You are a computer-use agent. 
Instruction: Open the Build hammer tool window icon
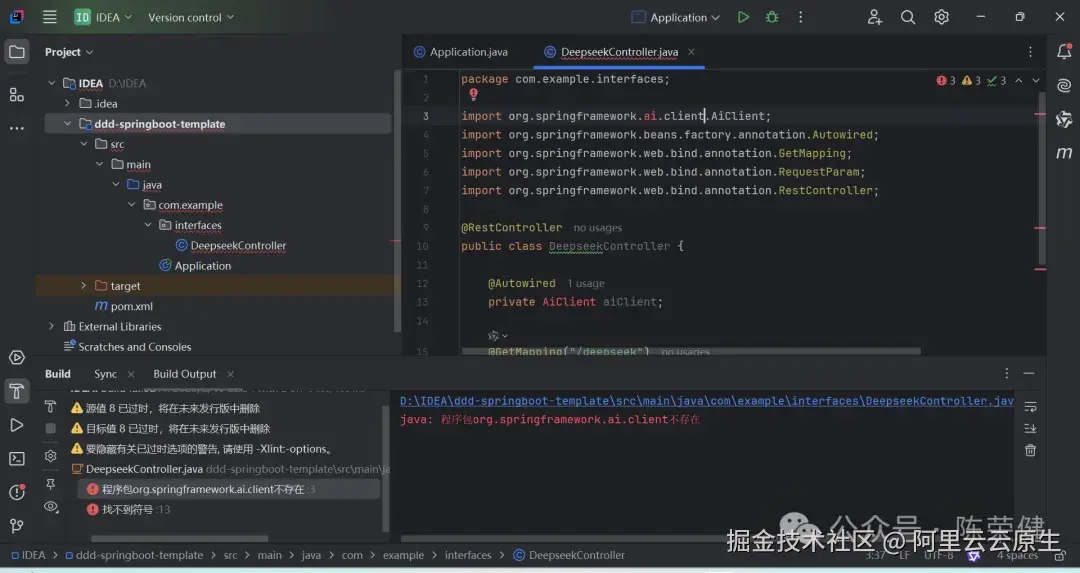(17, 391)
